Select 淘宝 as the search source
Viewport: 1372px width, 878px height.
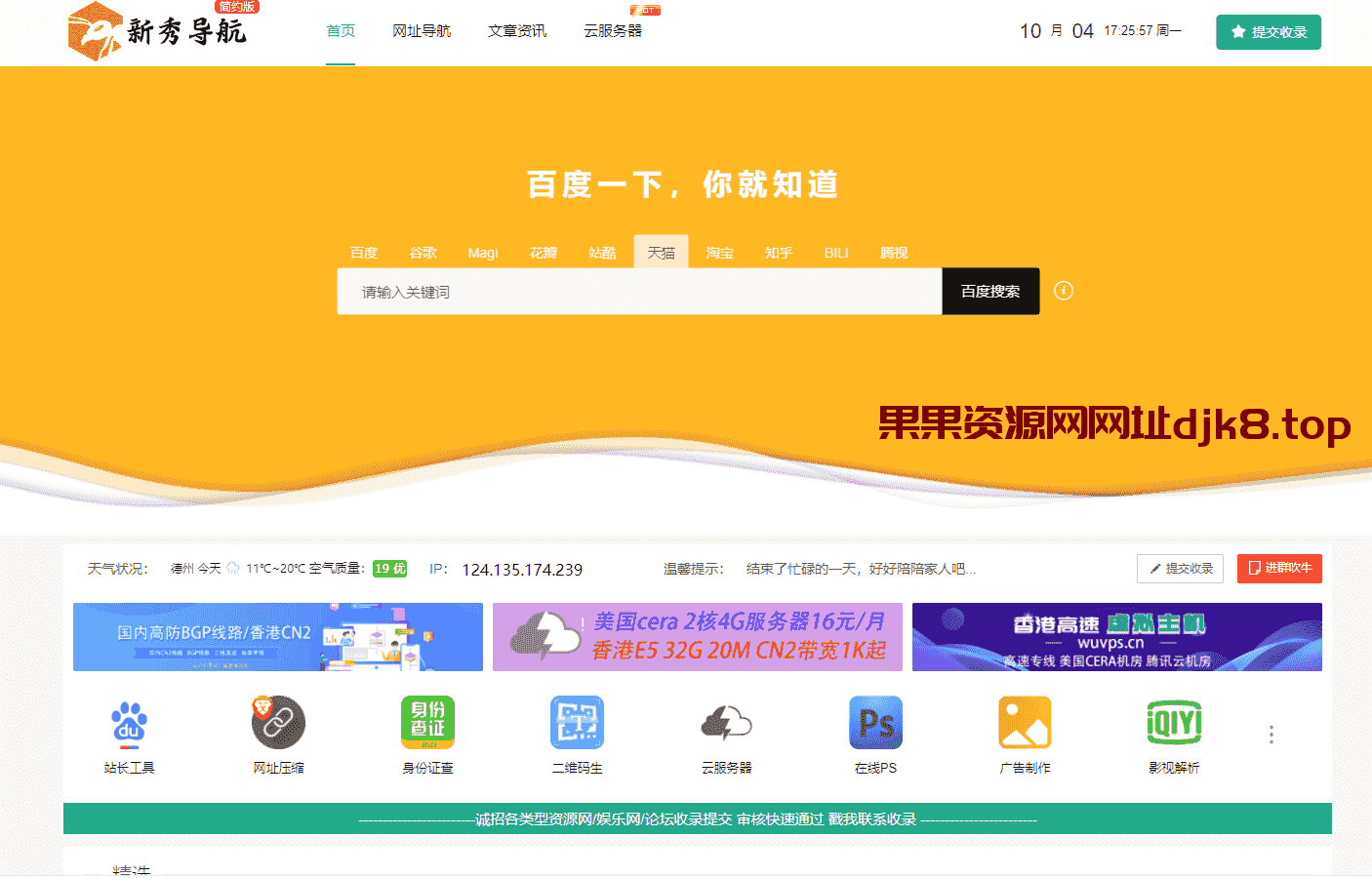[x=719, y=253]
